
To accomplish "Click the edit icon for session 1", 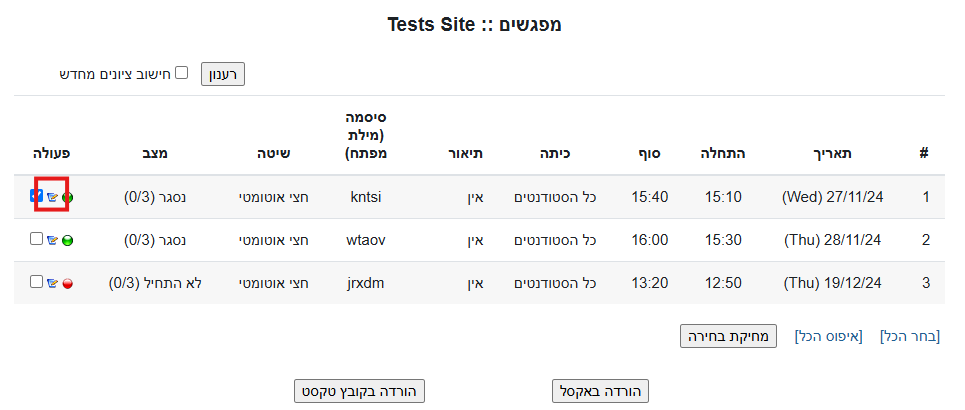I will (52, 197).
